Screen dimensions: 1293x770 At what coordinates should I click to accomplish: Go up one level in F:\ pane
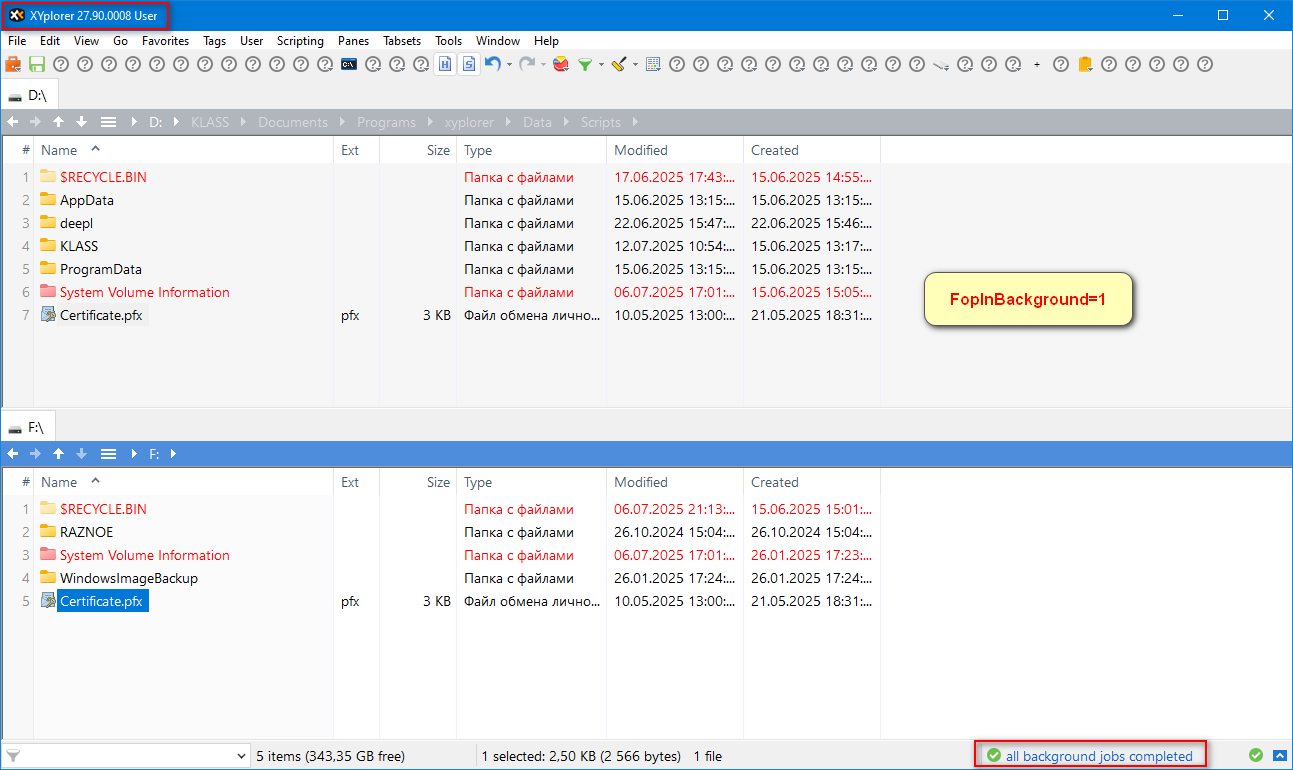point(58,453)
